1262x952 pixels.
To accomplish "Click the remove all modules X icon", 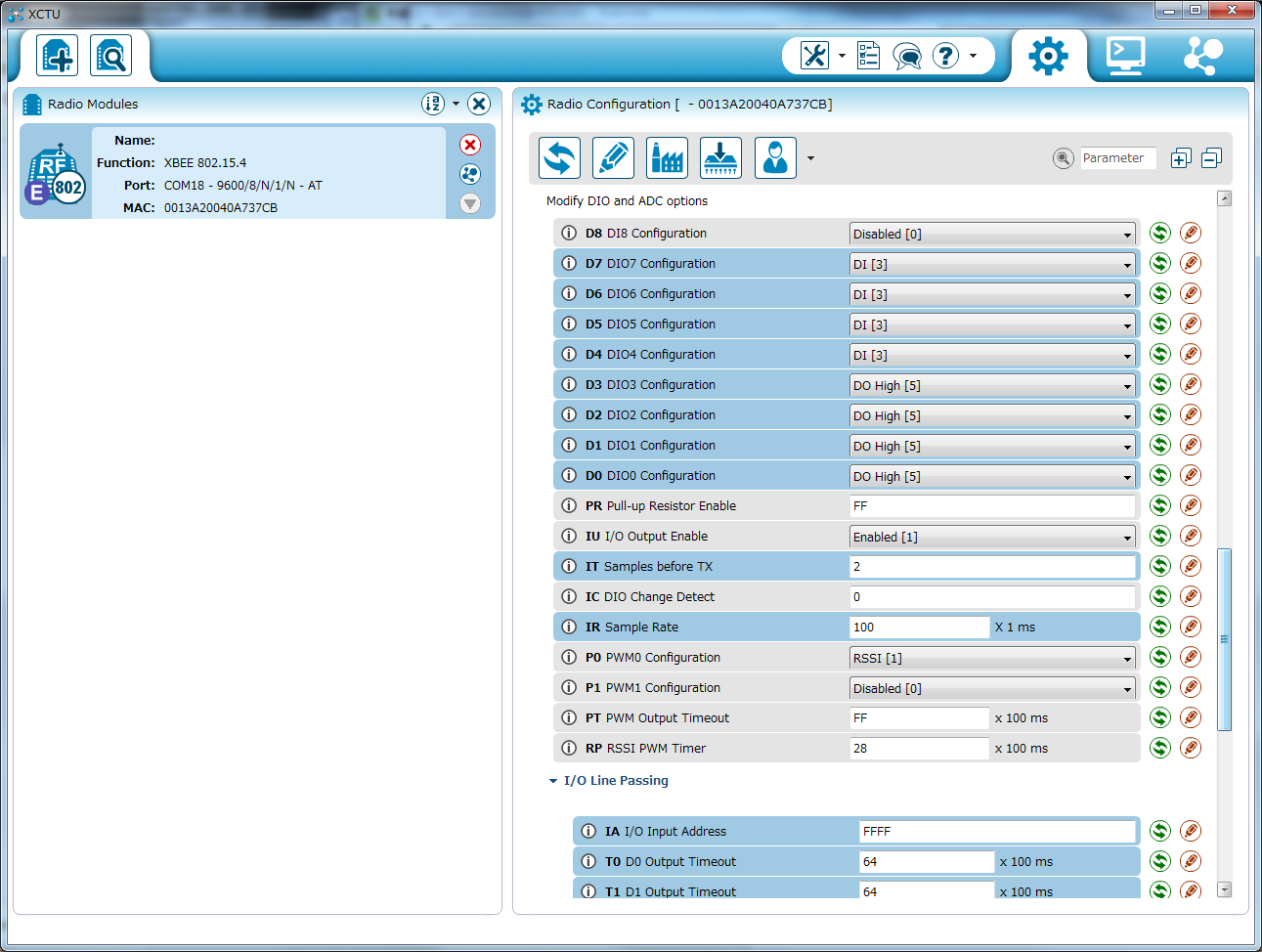I will pyautogui.click(x=479, y=104).
